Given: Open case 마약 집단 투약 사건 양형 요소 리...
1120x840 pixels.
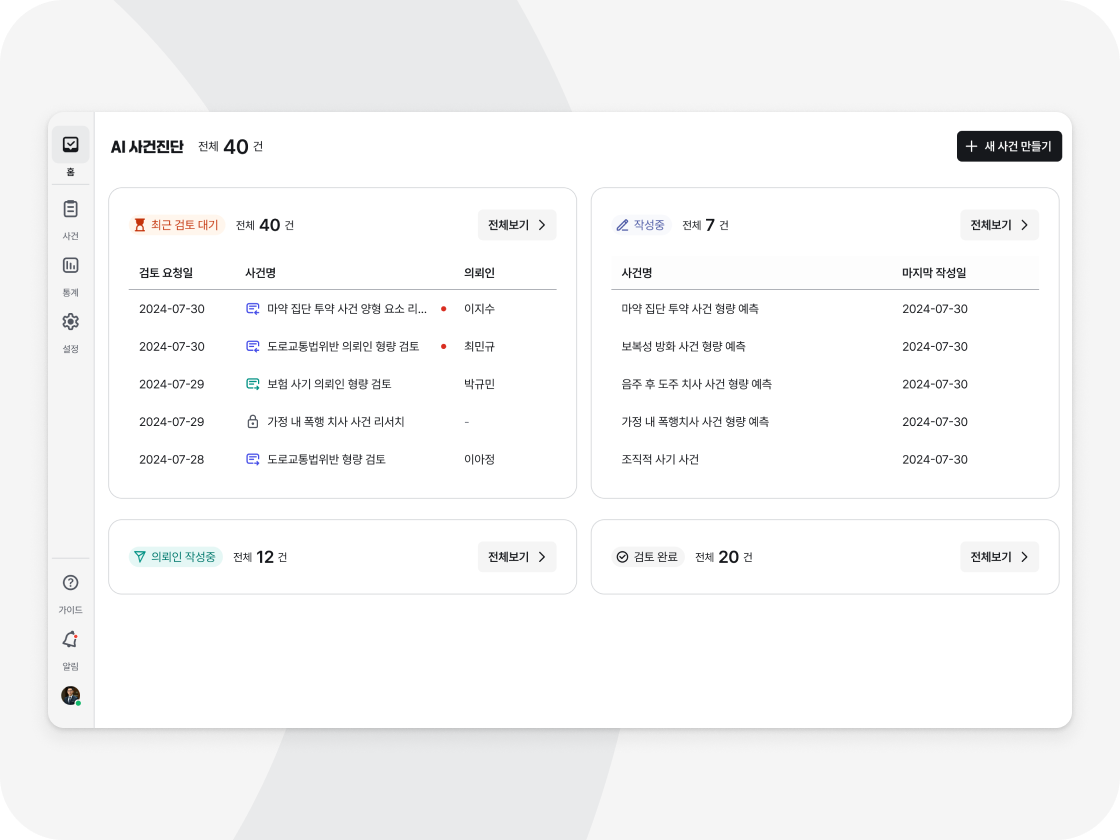Looking at the screenshot, I should [x=346, y=309].
